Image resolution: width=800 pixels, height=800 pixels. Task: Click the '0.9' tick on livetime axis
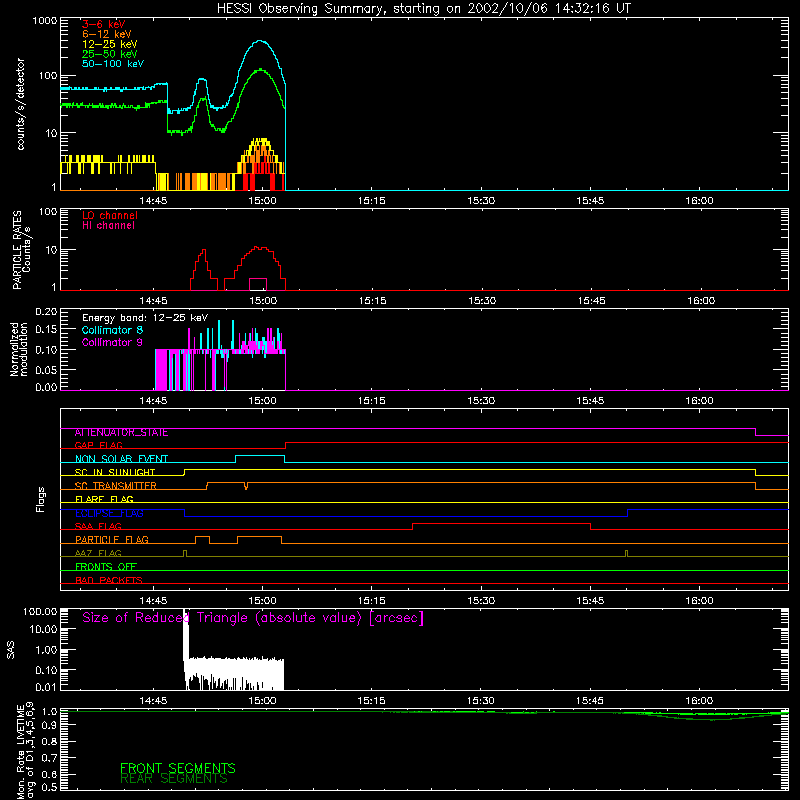coord(49,724)
